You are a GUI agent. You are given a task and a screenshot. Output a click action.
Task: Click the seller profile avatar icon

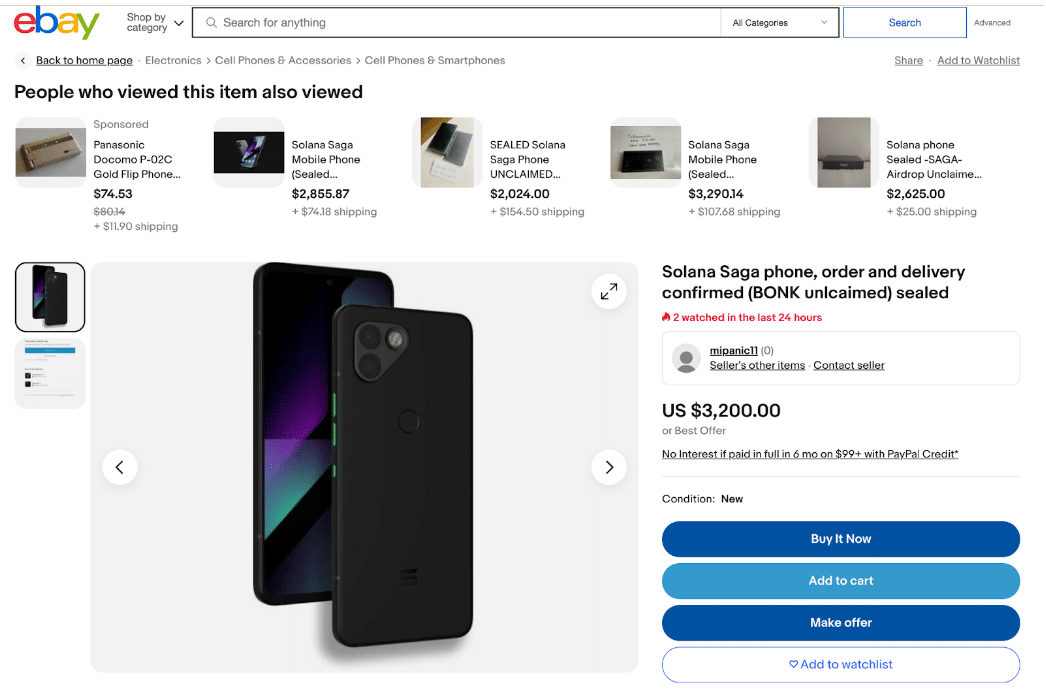(x=686, y=358)
